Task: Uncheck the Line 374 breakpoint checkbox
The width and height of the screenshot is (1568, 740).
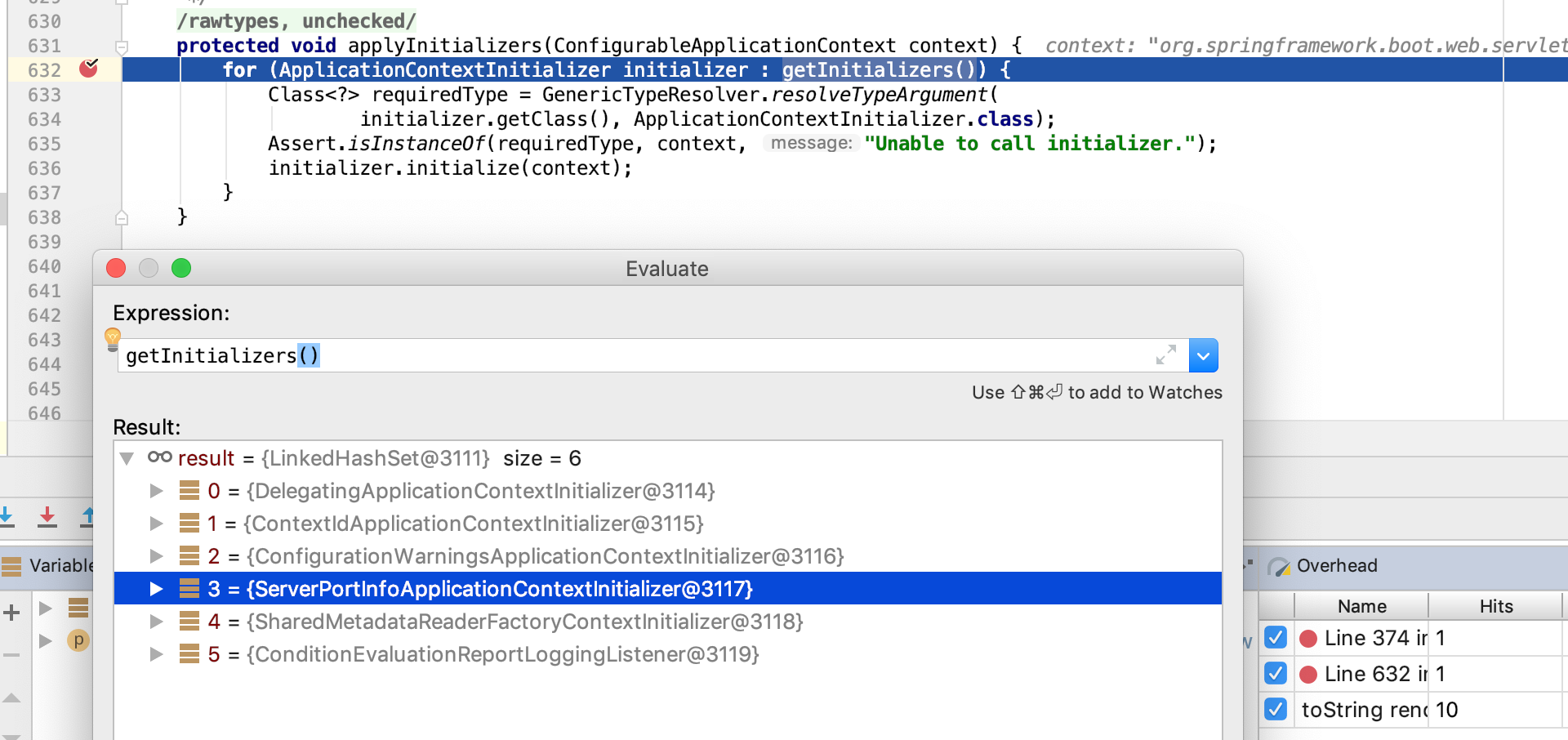Action: tap(1276, 638)
